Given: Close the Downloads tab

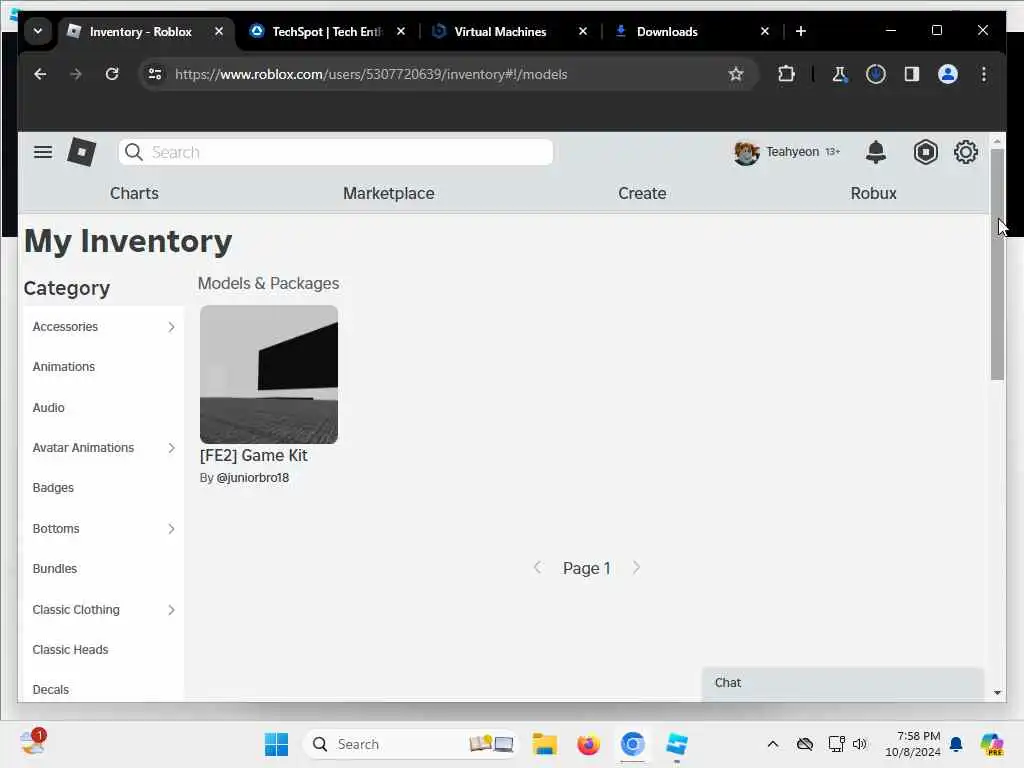Looking at the screenshot, I should pyautogui.click(x=765, y=31).
